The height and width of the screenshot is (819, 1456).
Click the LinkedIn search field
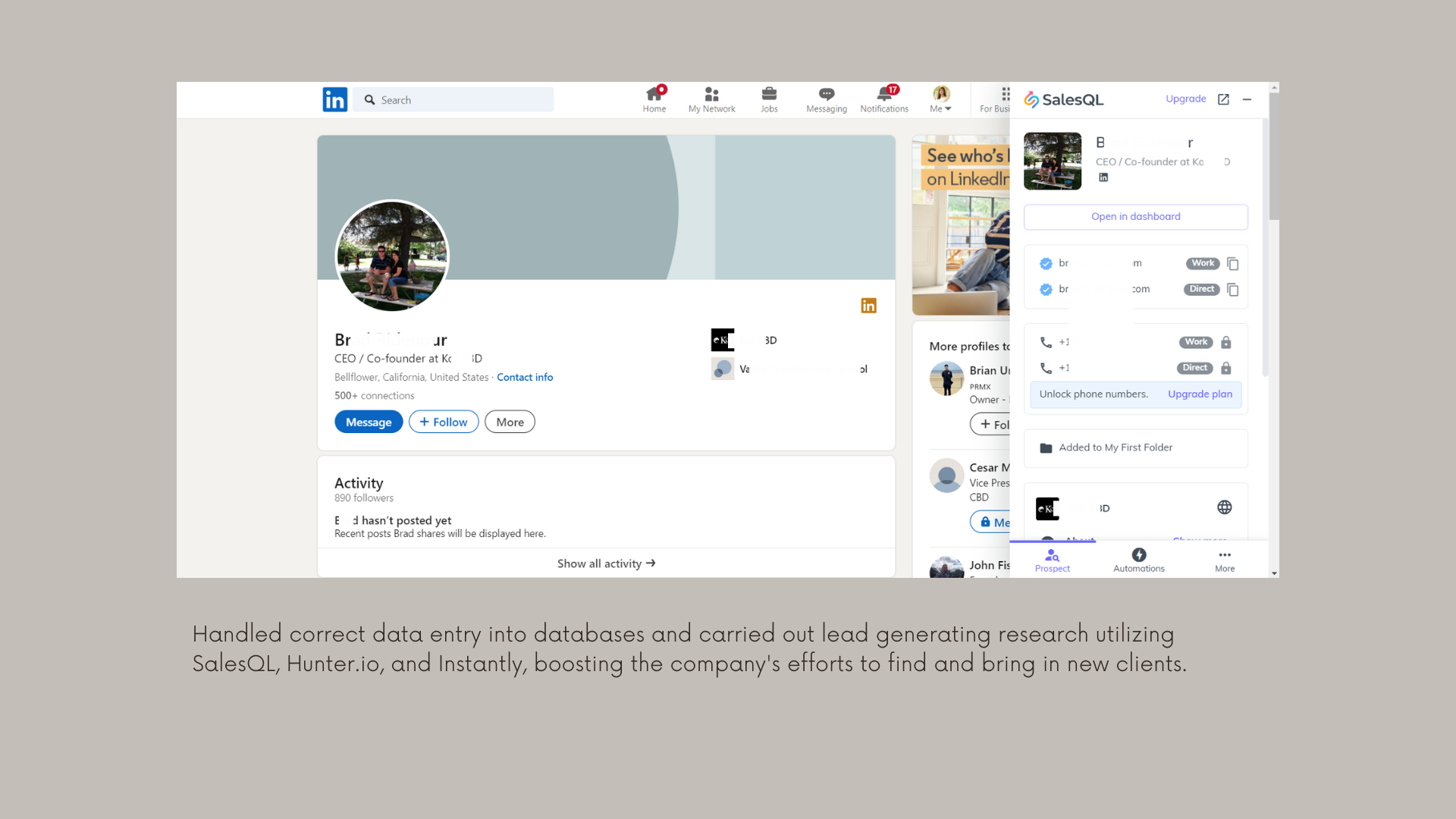pos(453,99)
